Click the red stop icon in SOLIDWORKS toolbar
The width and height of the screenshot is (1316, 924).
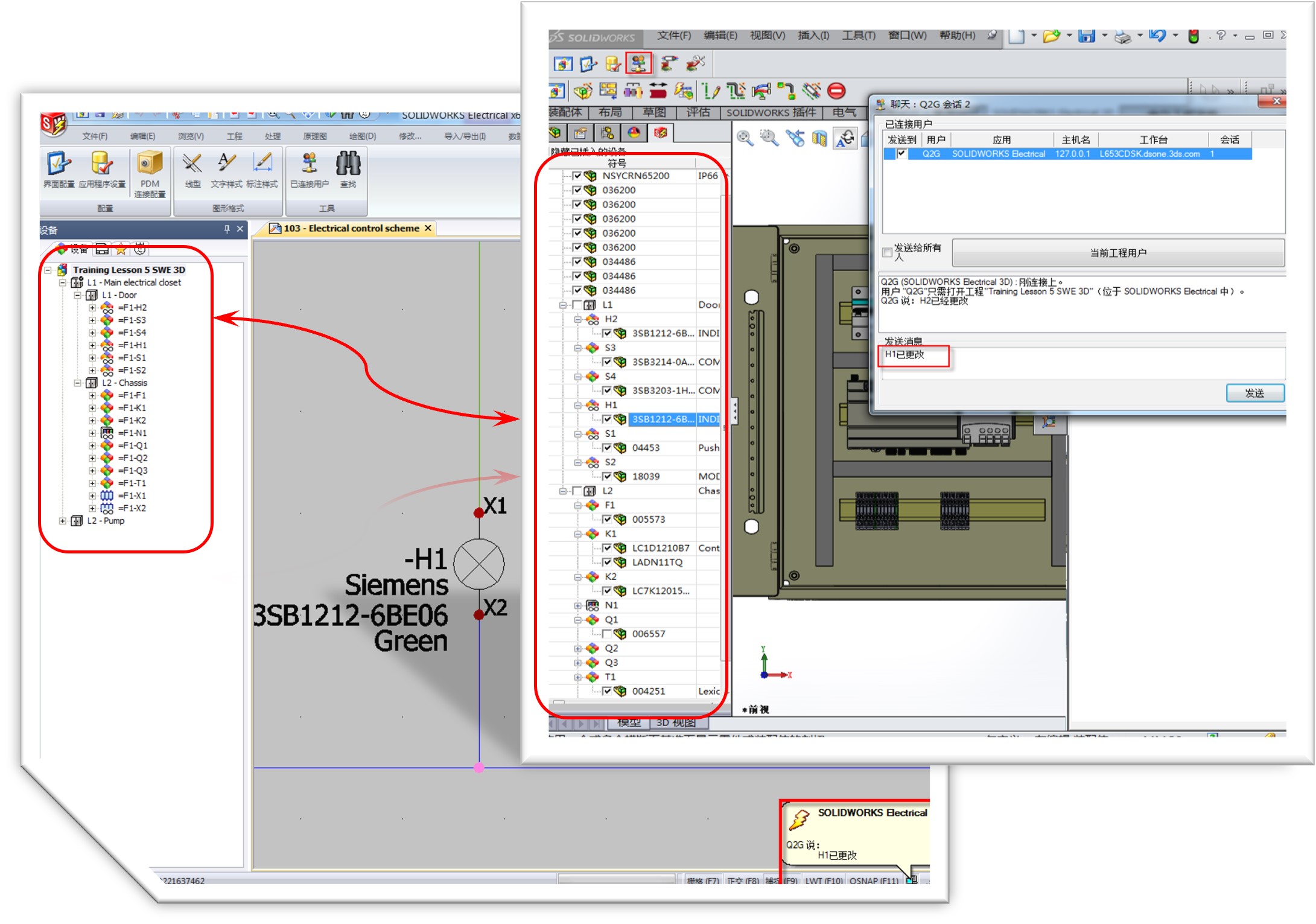tap(836, 91)
